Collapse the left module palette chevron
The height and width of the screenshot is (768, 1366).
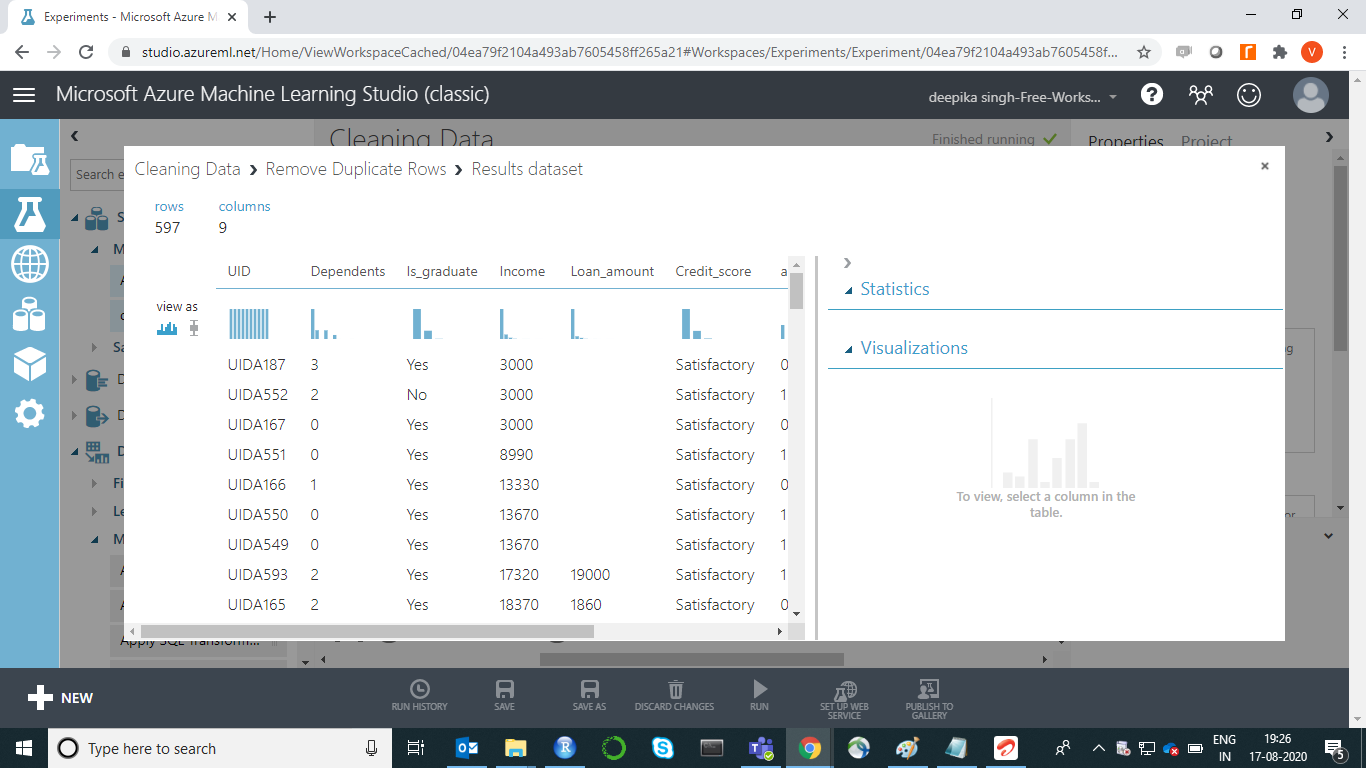coord(75,136)
